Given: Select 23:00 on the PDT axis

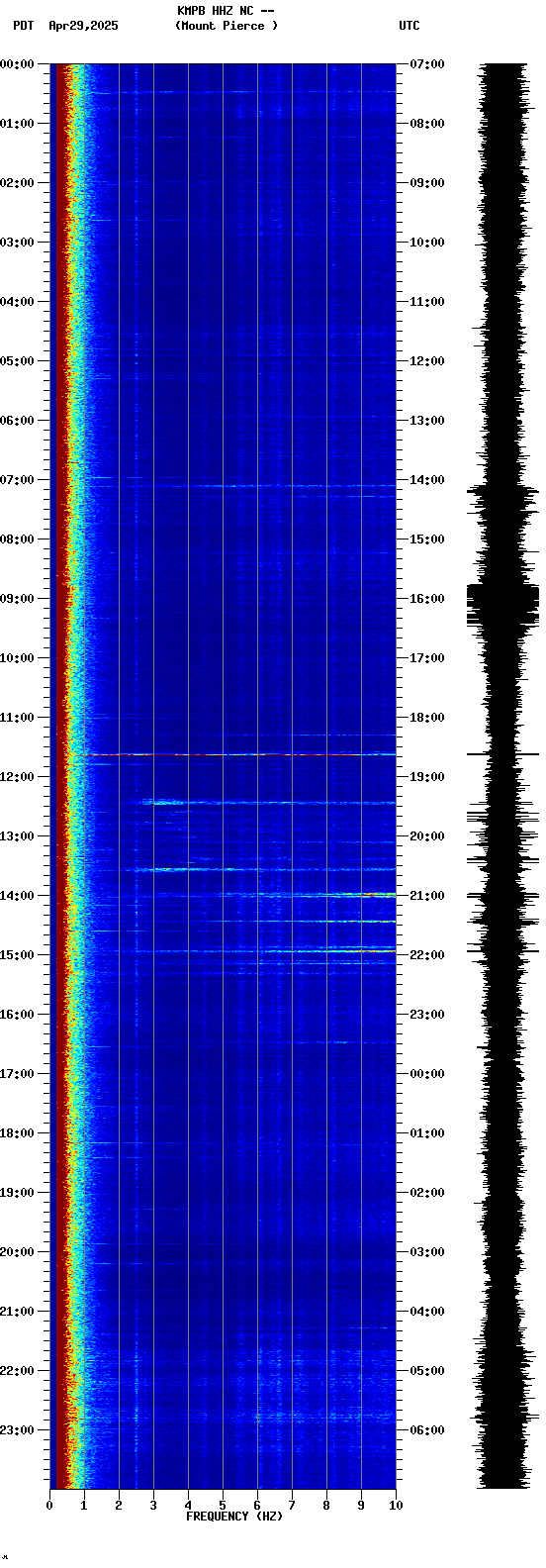Looking at the screenshot, I should (x=17, y=1430).
